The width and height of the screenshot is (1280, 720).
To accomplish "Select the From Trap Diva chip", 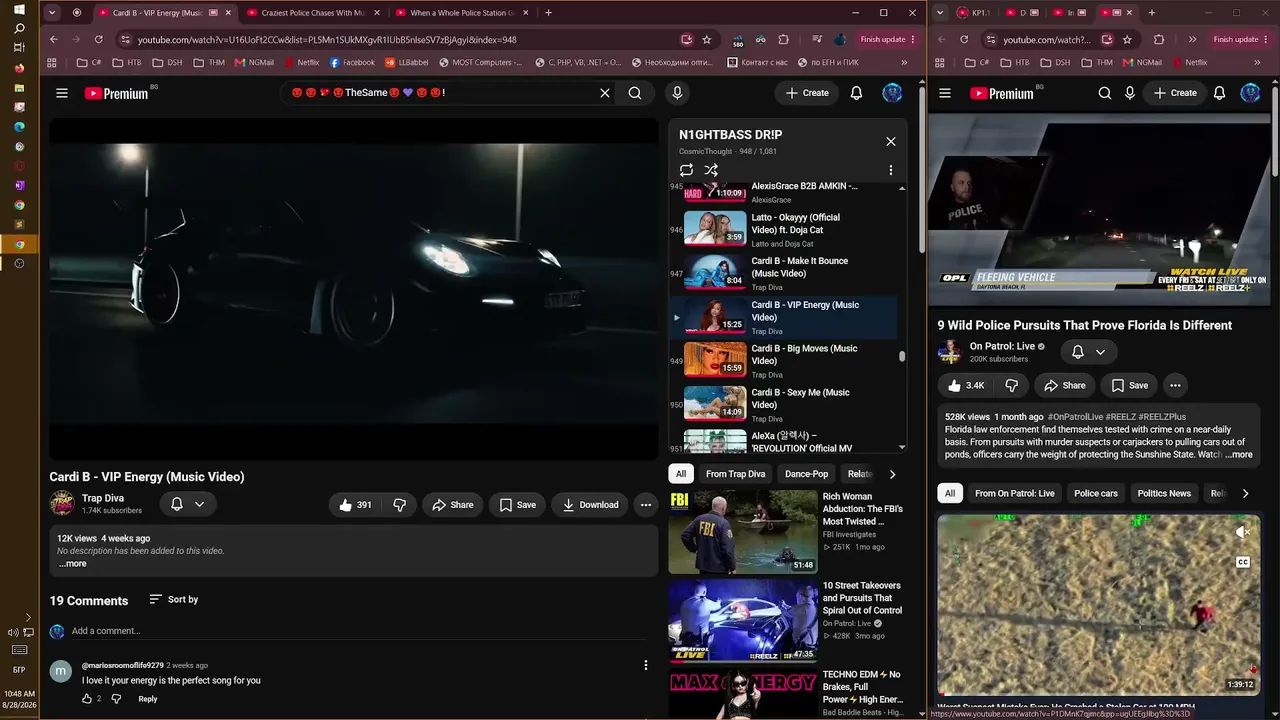I will click(735, 474).
